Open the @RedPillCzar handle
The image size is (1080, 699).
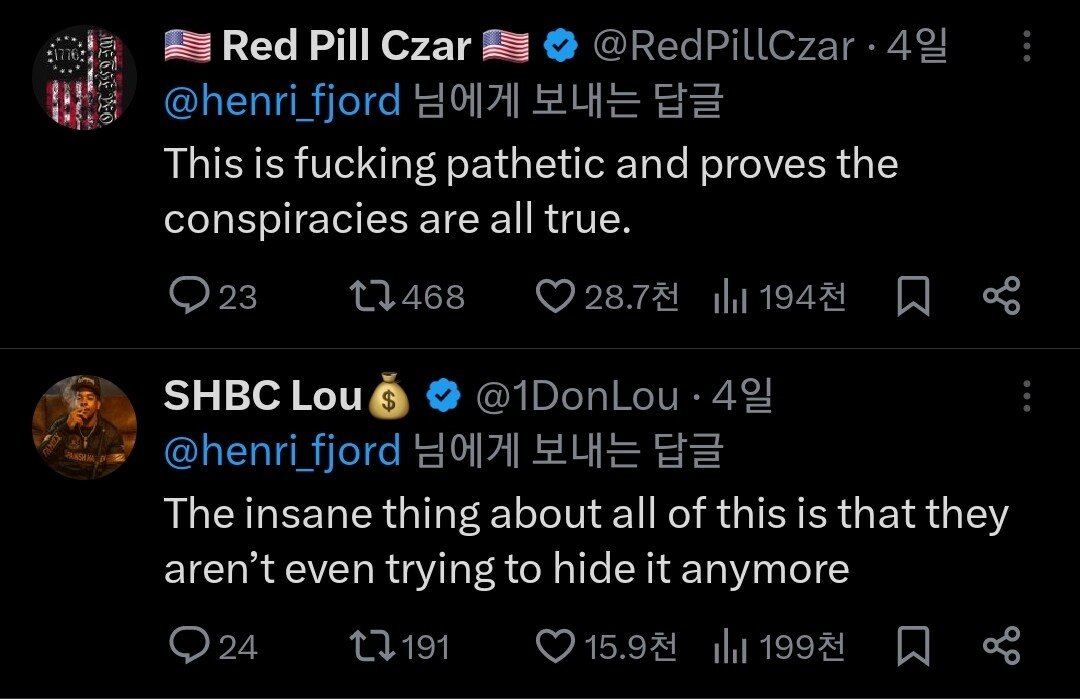[724, 46]
